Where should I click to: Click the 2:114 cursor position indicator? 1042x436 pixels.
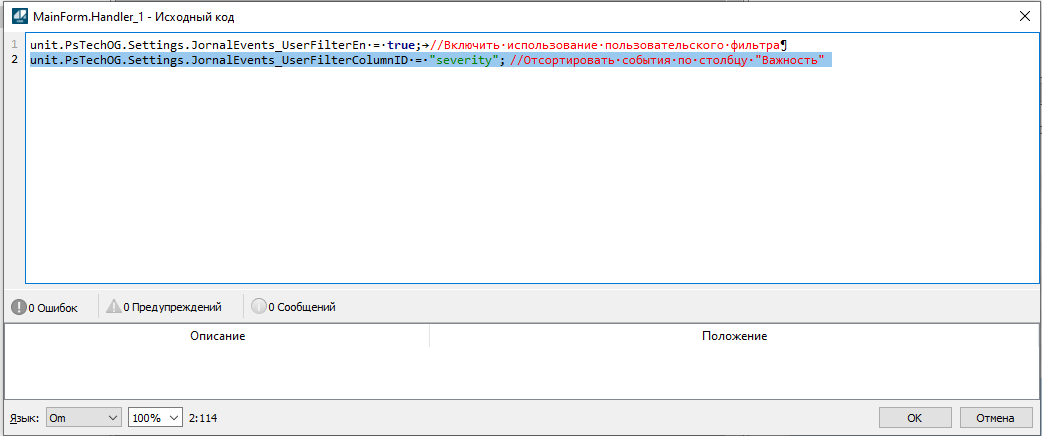click(204, 417)
